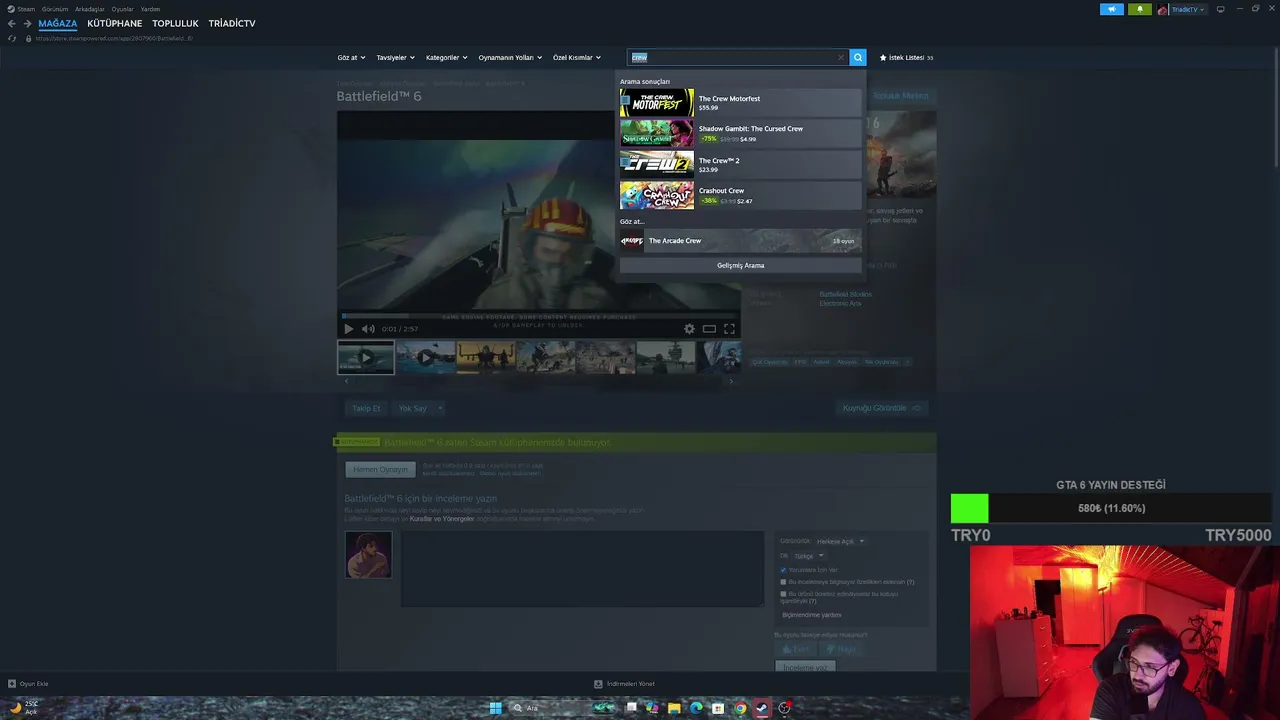Open Microsoft Store from the taskbar
Image resolution: width=1280 pixels, height=720 pixels.
[718, 708]
